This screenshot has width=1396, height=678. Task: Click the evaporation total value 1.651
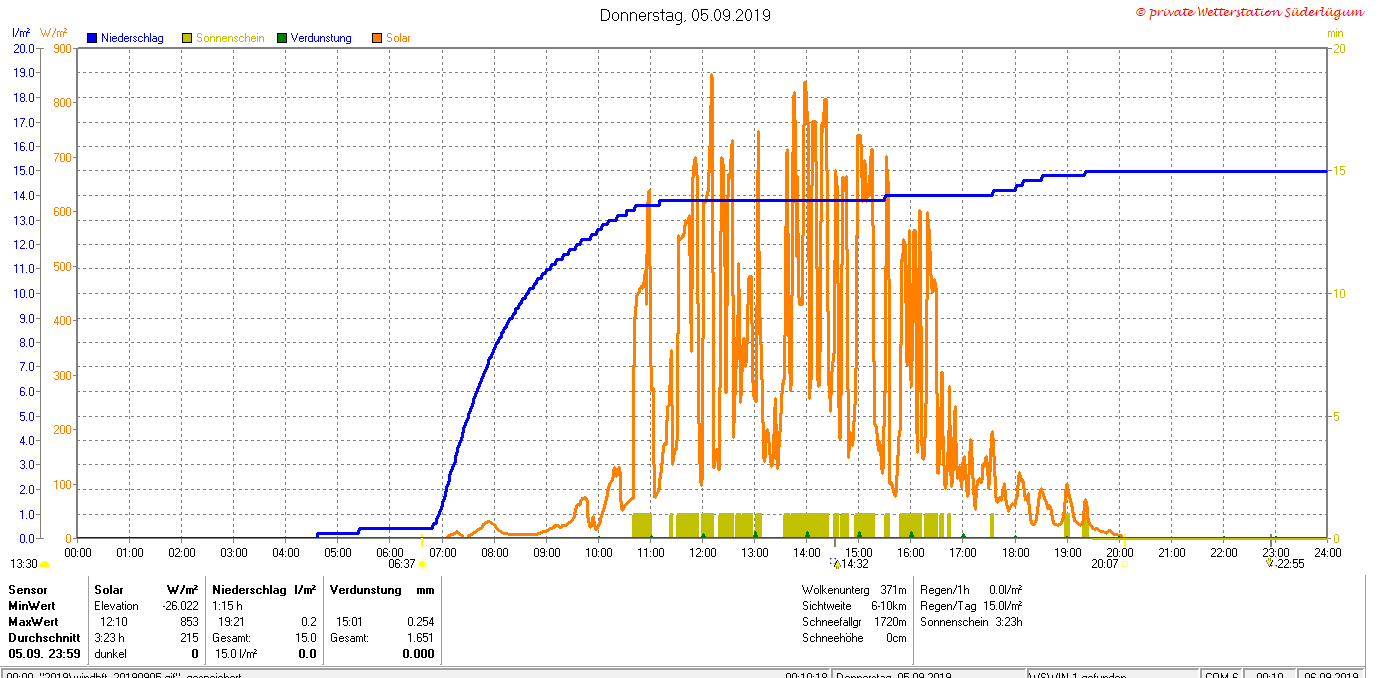point(420,638)
